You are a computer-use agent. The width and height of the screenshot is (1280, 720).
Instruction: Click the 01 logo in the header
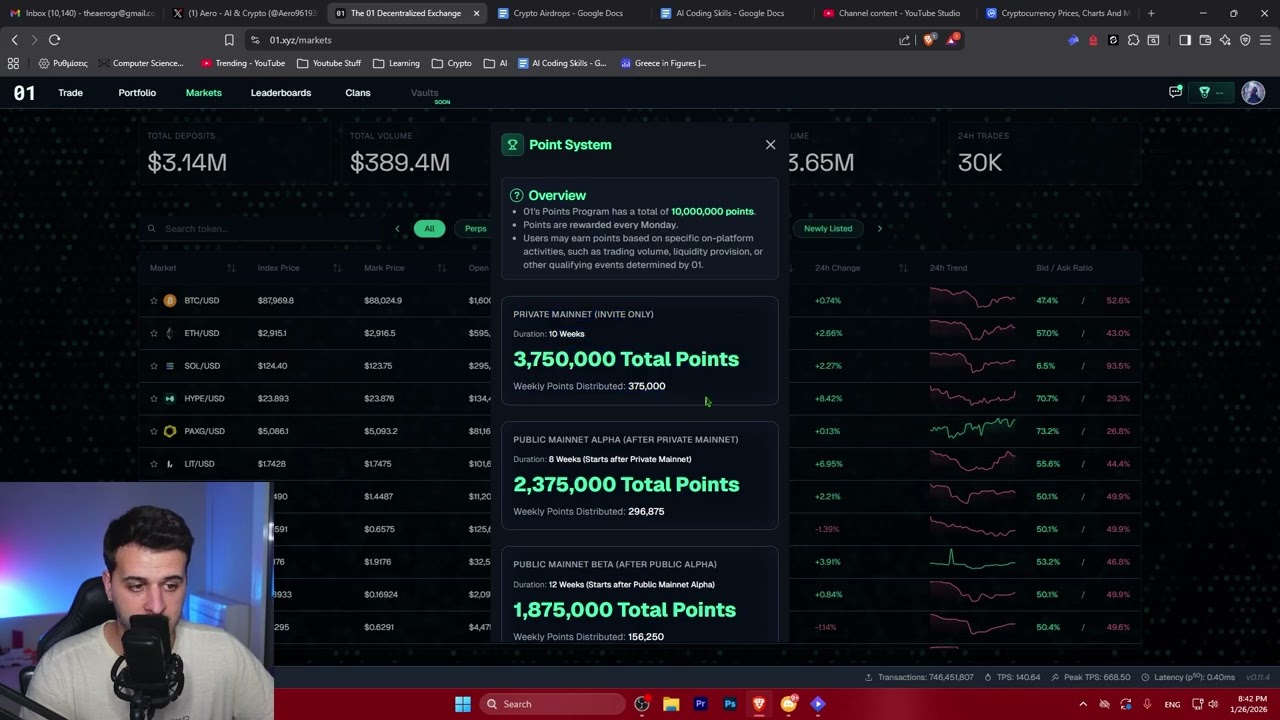(24, 93)
